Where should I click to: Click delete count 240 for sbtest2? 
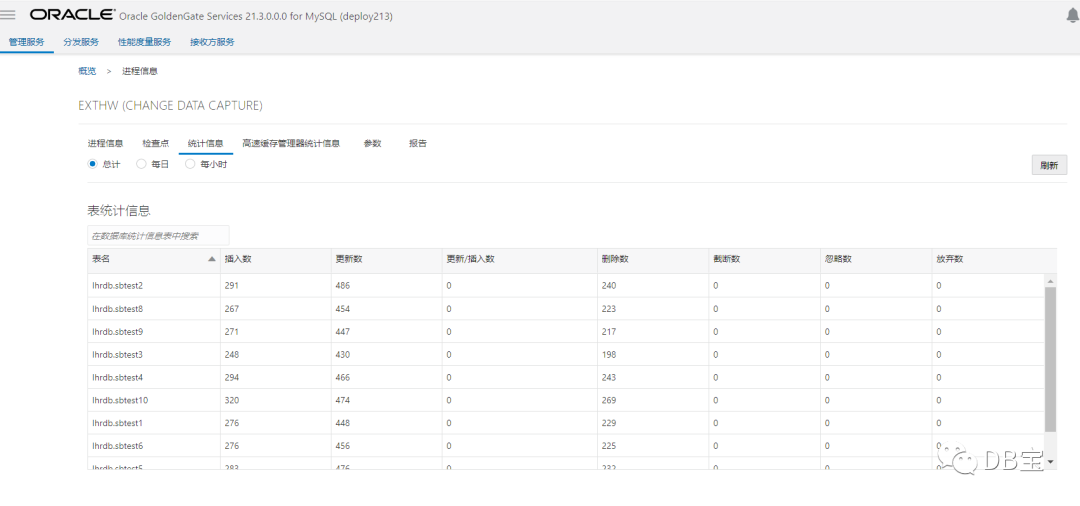click(x=609, y=286)
